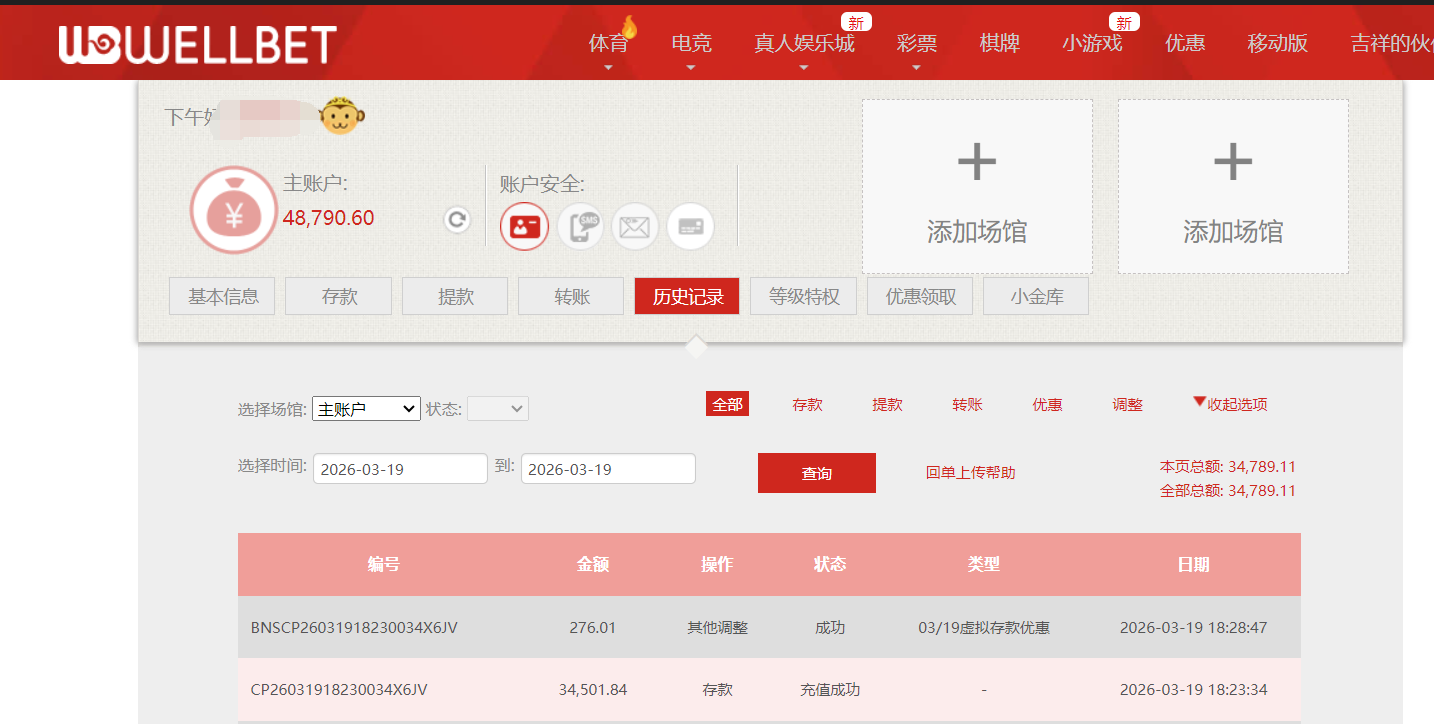Click the left 添加场馆 add venue card

pyautogui.click(x=976, y=186)
